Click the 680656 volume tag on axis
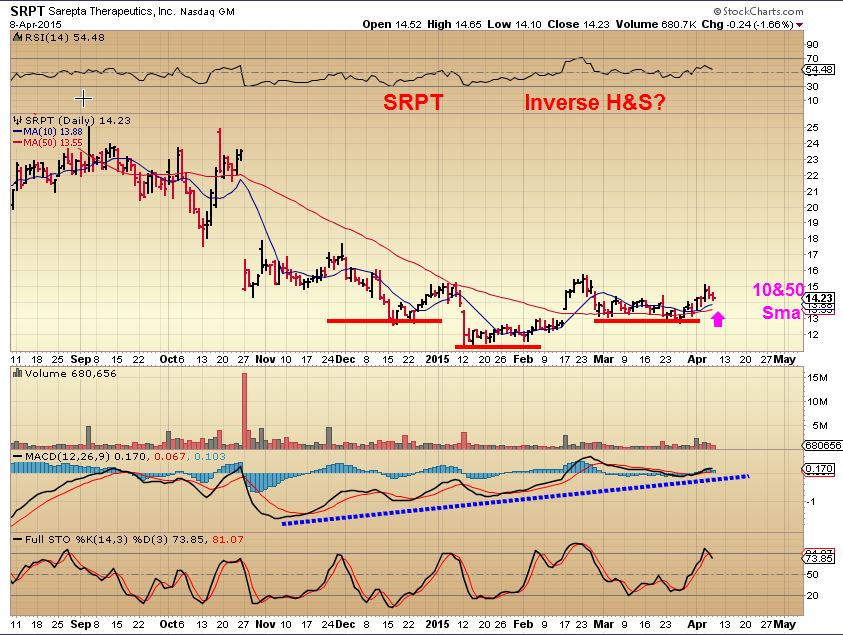 822,446
